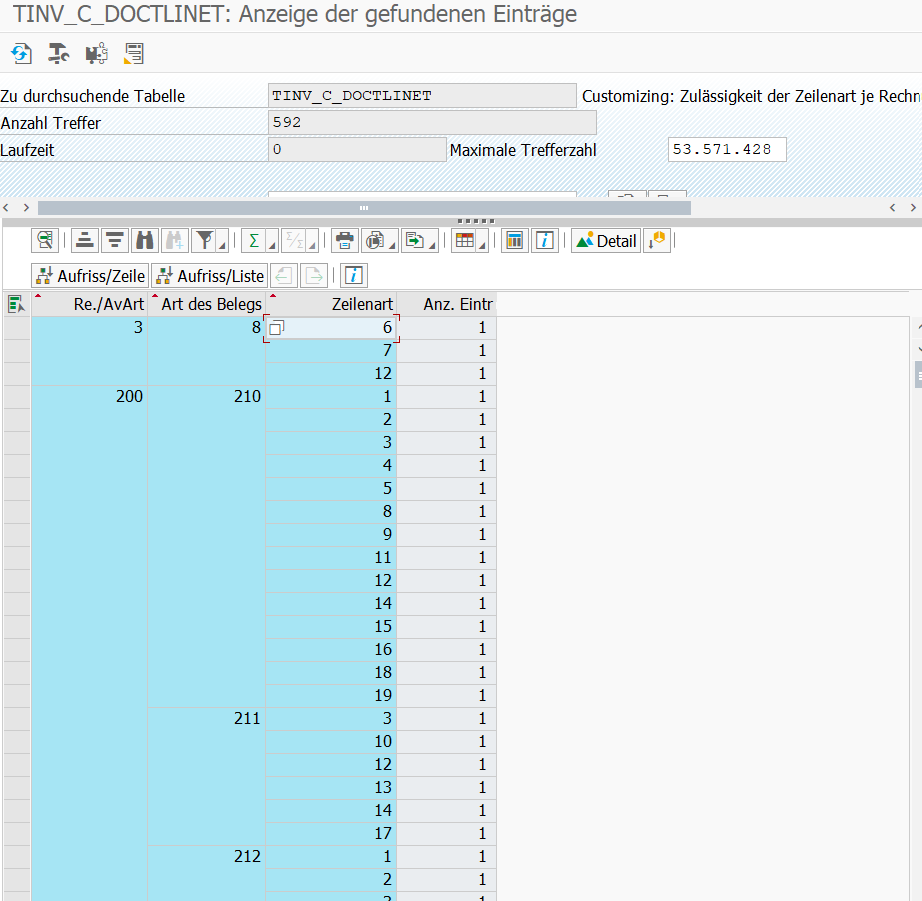Image resolution: width=922 pixels, height=901 pixels.
Task: Click the refresh icon in top toolbar
Action: tap(21, 53)
